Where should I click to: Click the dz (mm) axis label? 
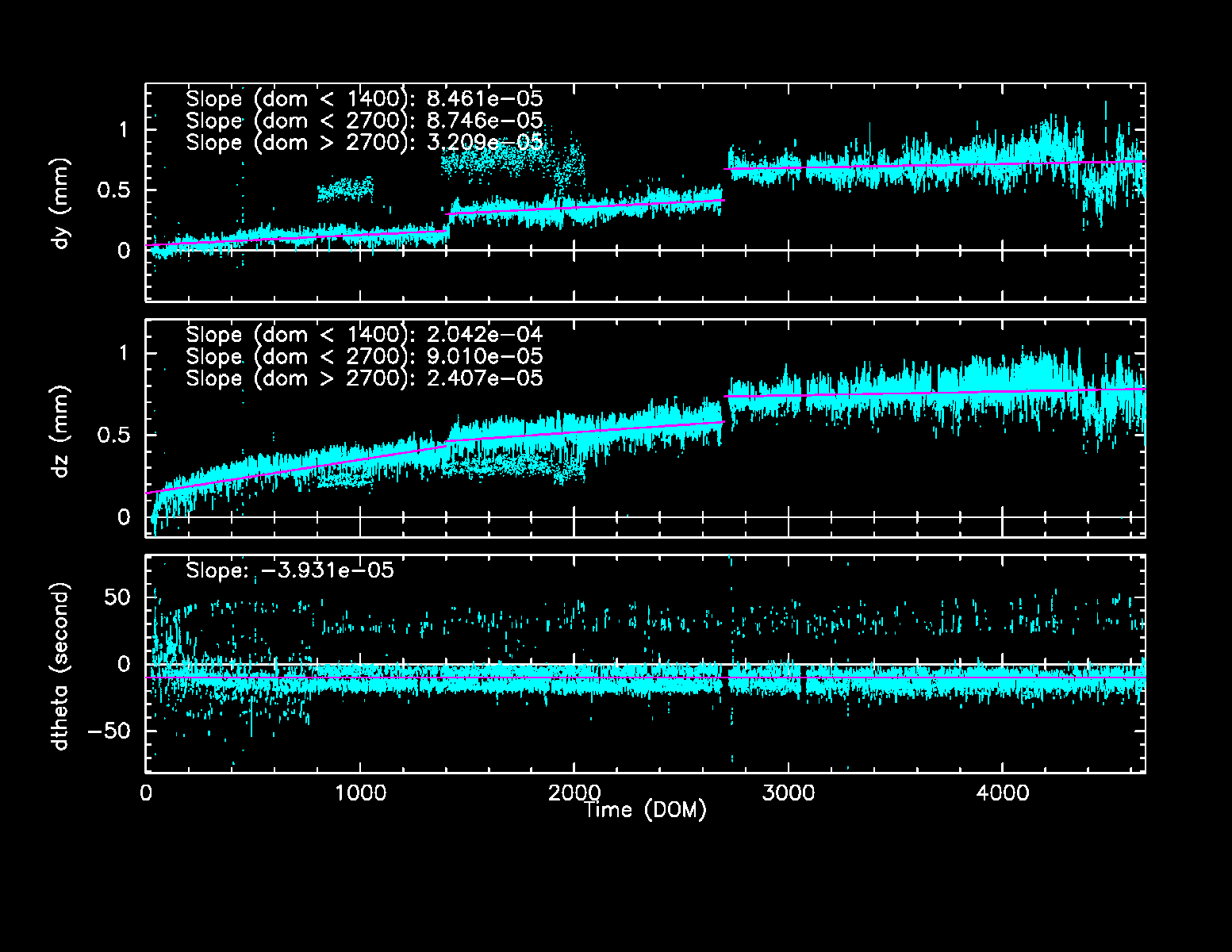point(61,432)
